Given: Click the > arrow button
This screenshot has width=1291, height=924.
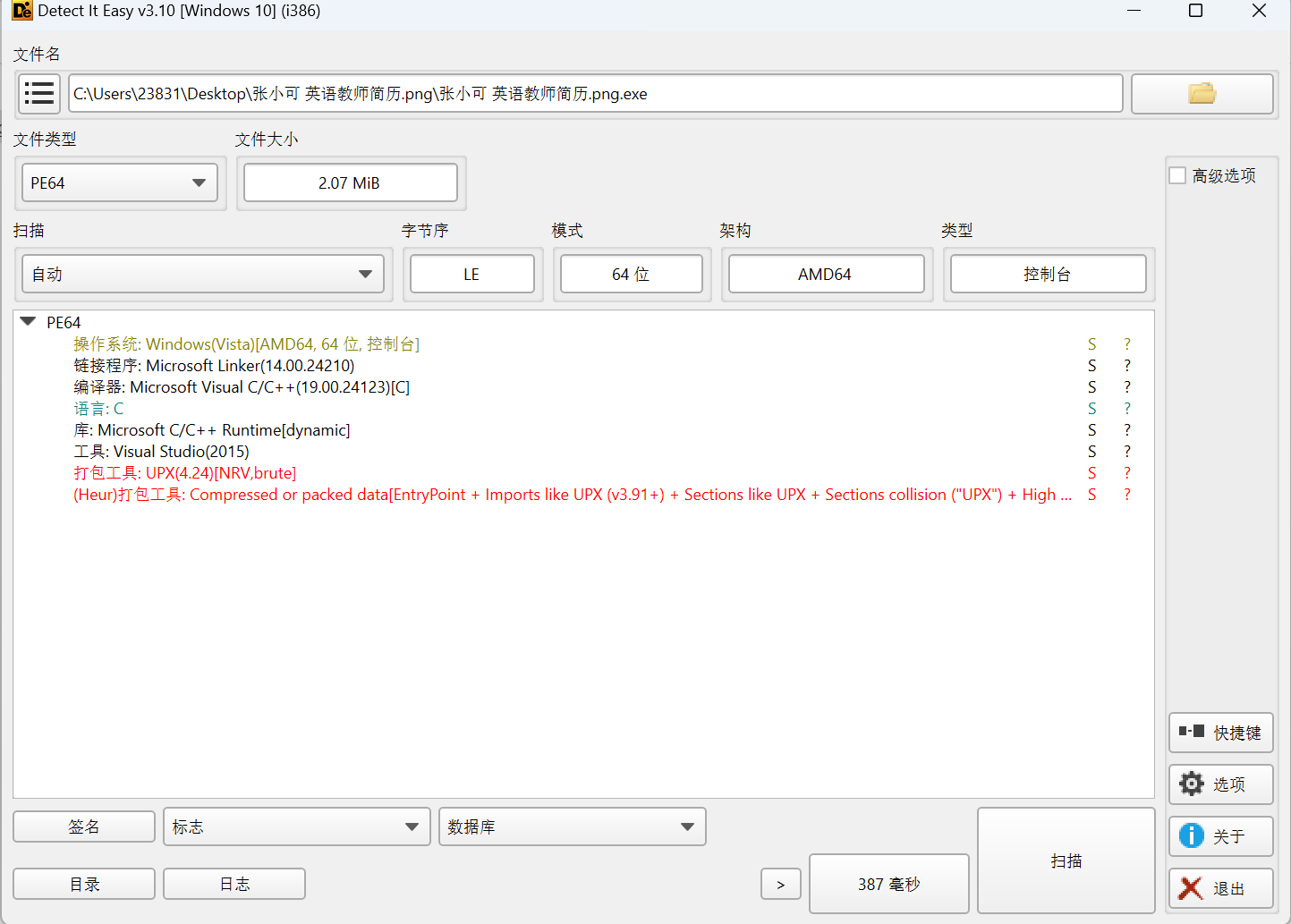Looking at the screenshot, I should coord(781,884).
